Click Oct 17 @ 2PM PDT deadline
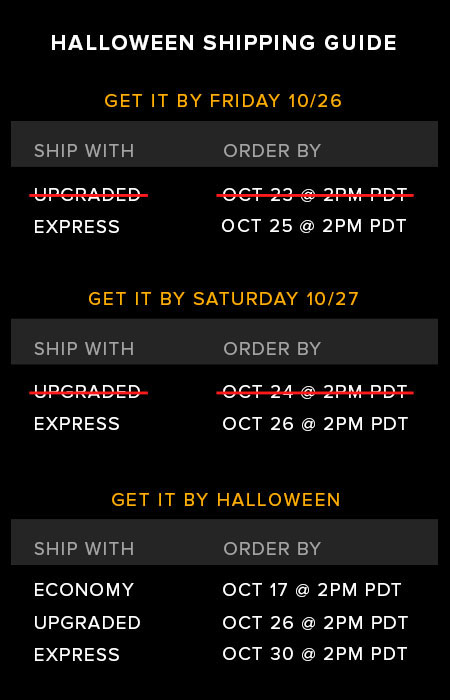The height and width of the screenshot is (700, 450). pos(312,590)
